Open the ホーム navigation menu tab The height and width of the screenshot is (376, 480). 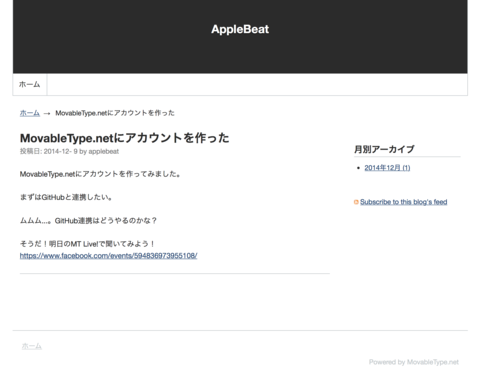pos(30,84)
